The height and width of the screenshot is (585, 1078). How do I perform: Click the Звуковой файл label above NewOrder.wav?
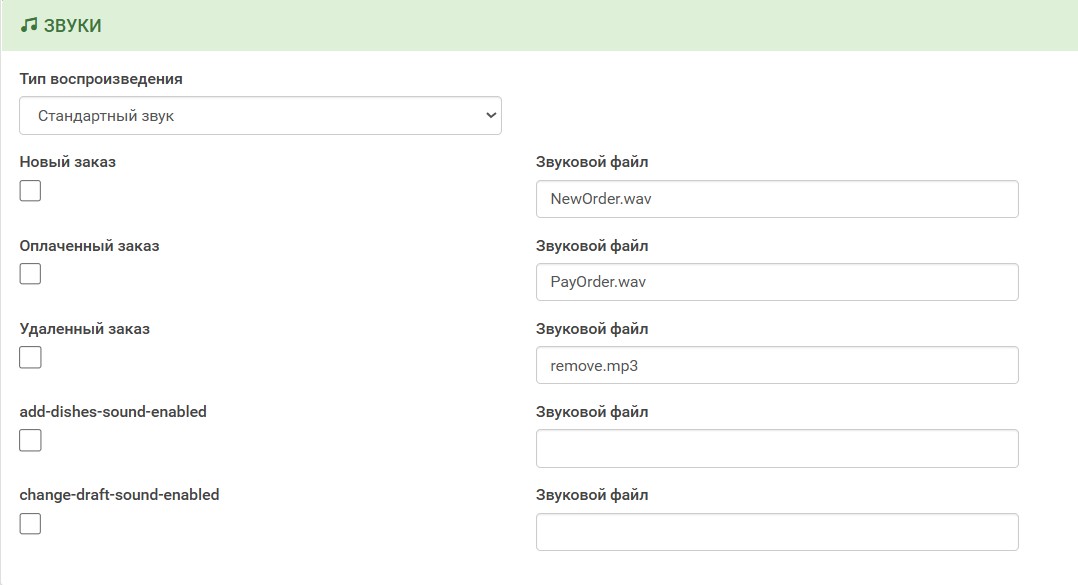coord(592,162)
